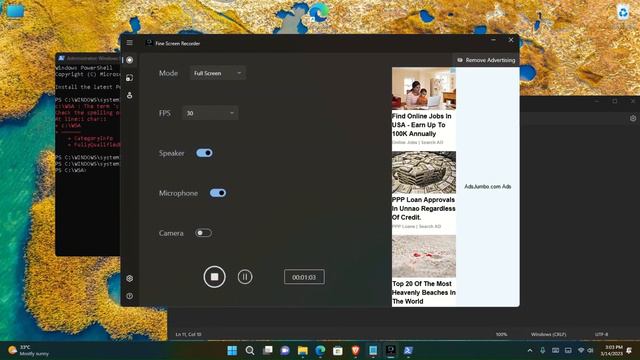Open taskbar Search

tap(250, 350)
